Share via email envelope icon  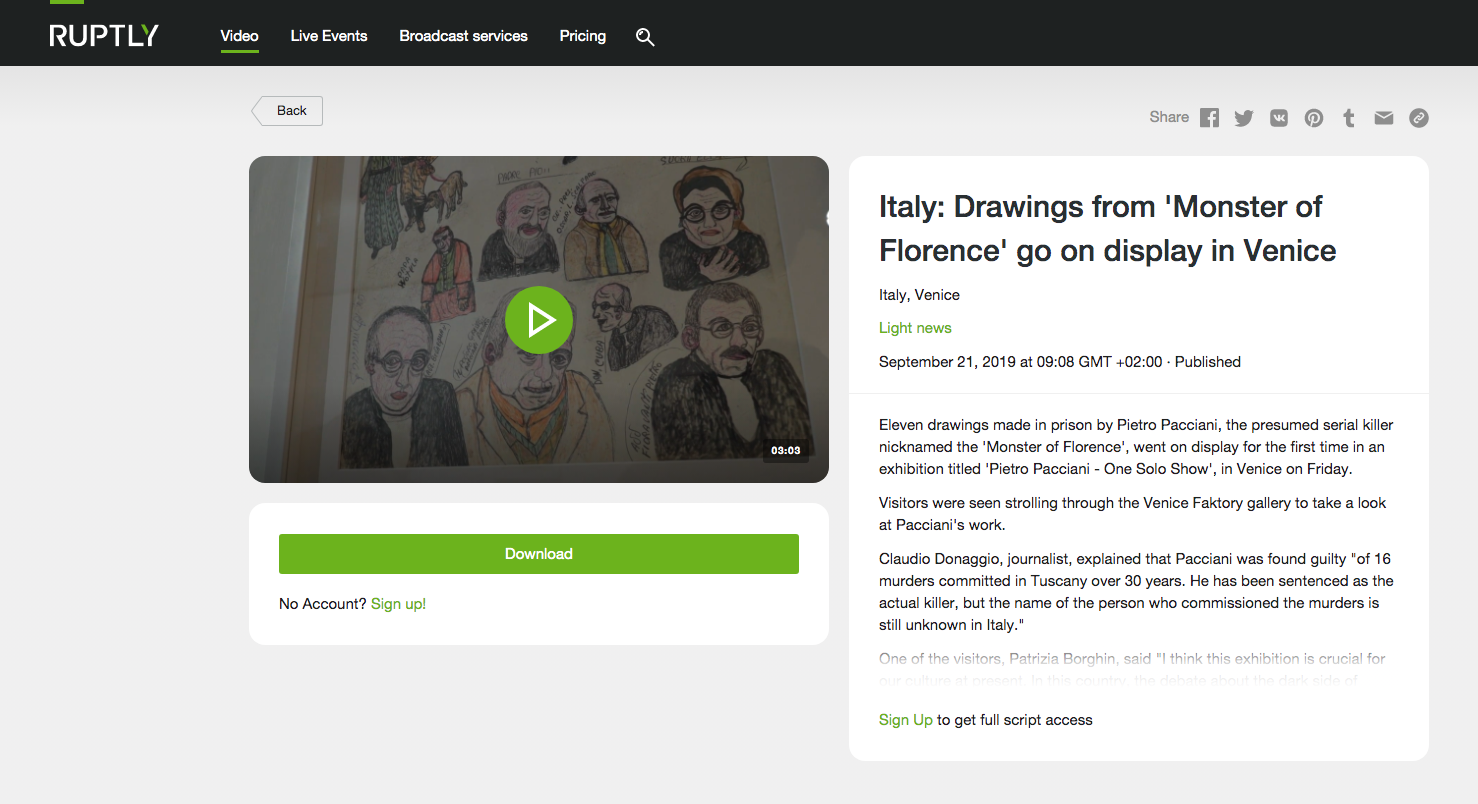(x=1384, y=118)
